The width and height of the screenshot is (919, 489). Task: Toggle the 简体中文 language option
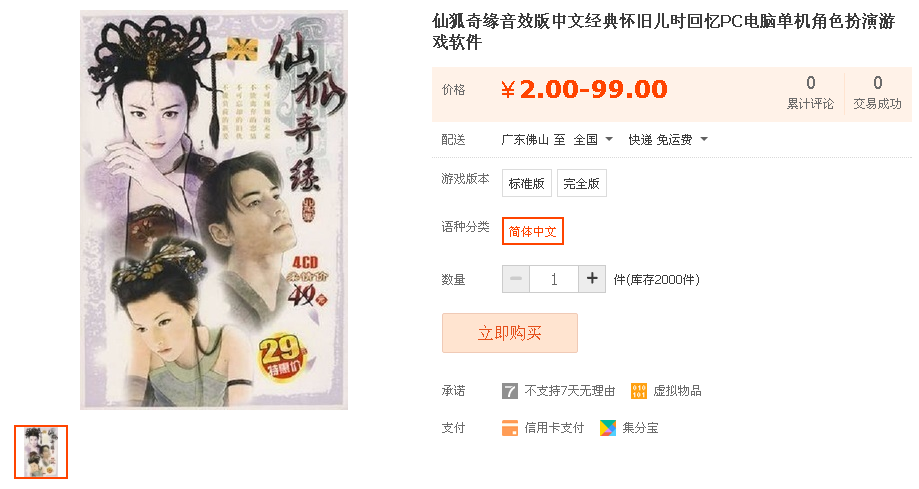tap(532, 231)
